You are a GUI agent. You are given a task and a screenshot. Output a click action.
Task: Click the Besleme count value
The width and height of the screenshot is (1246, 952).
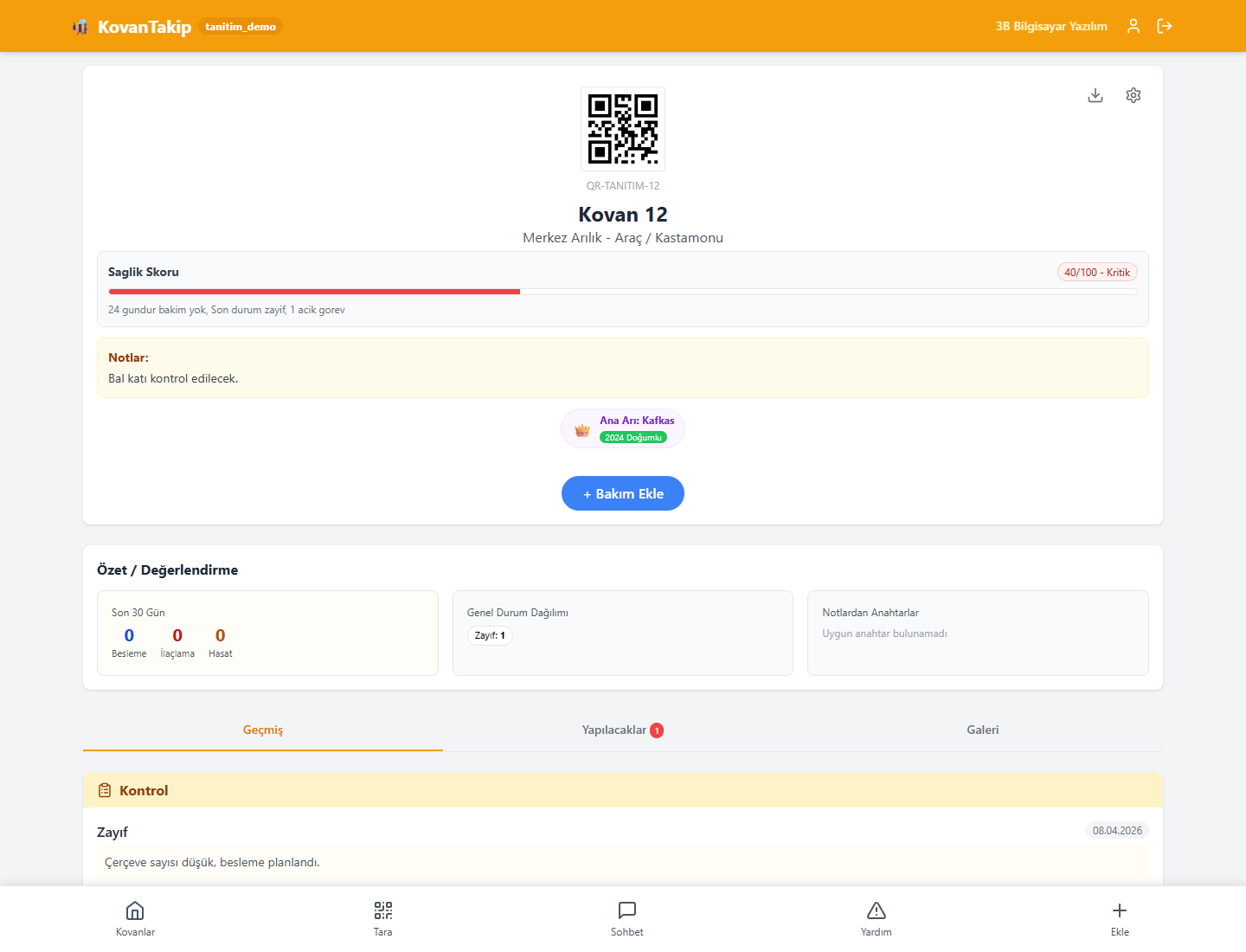coord(129,635)
